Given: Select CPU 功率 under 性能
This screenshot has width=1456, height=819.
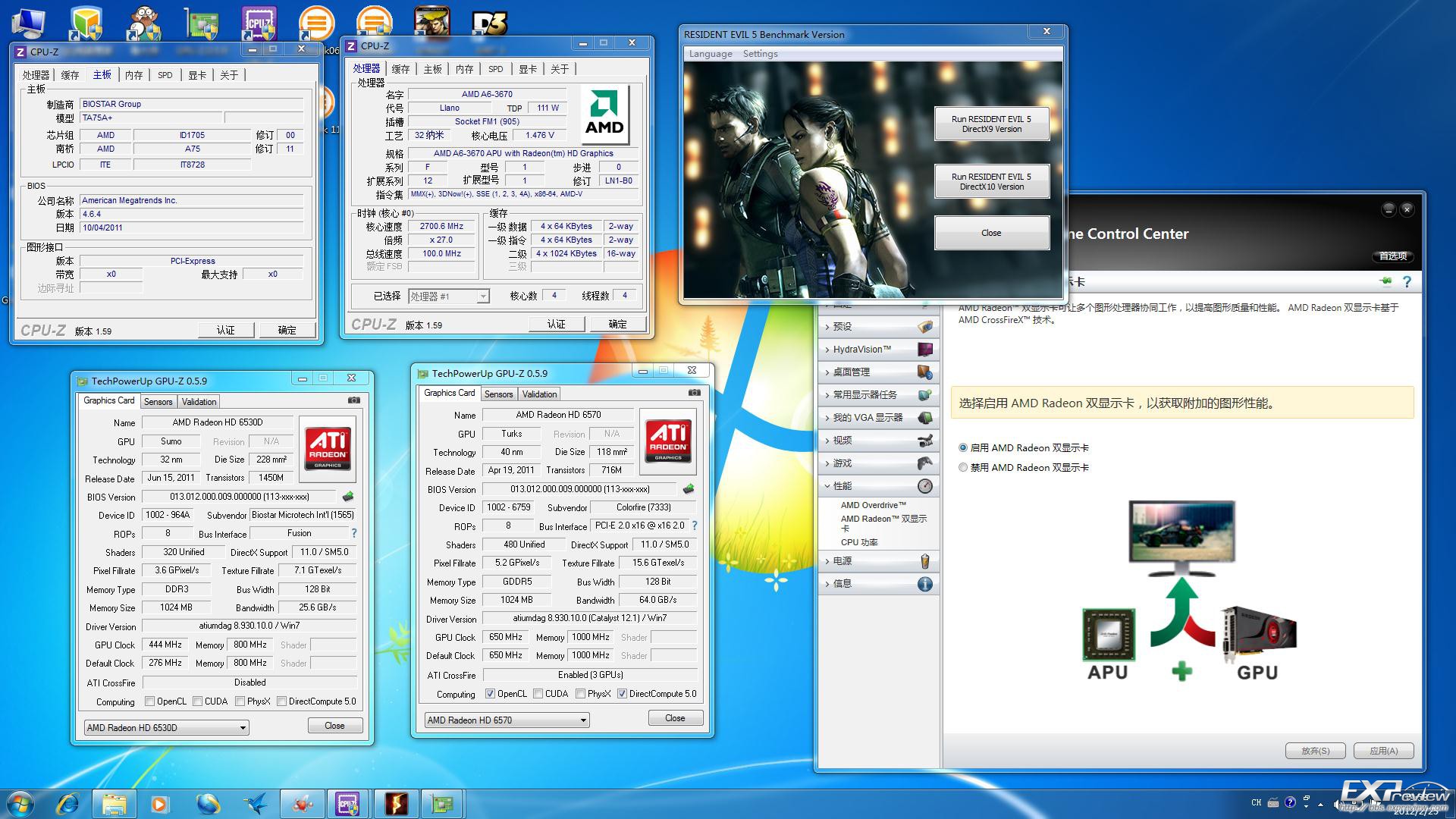Looking at the screenshot, I should click(x=859, y=542).
